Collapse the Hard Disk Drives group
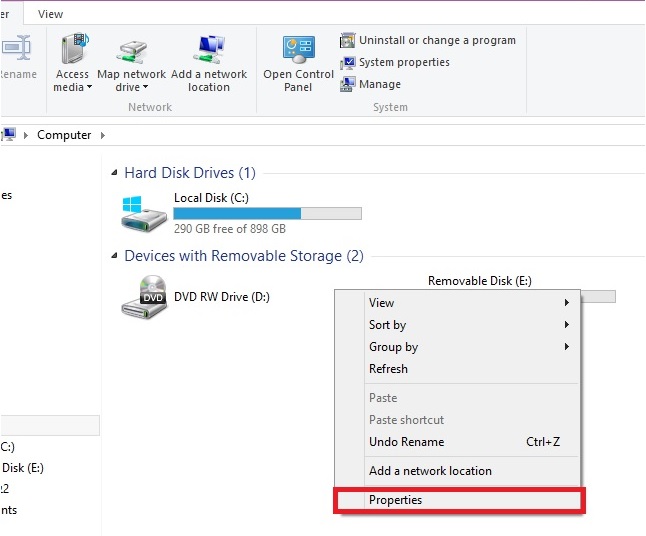This screenshot has width=646, height=536. click(116, 174)
